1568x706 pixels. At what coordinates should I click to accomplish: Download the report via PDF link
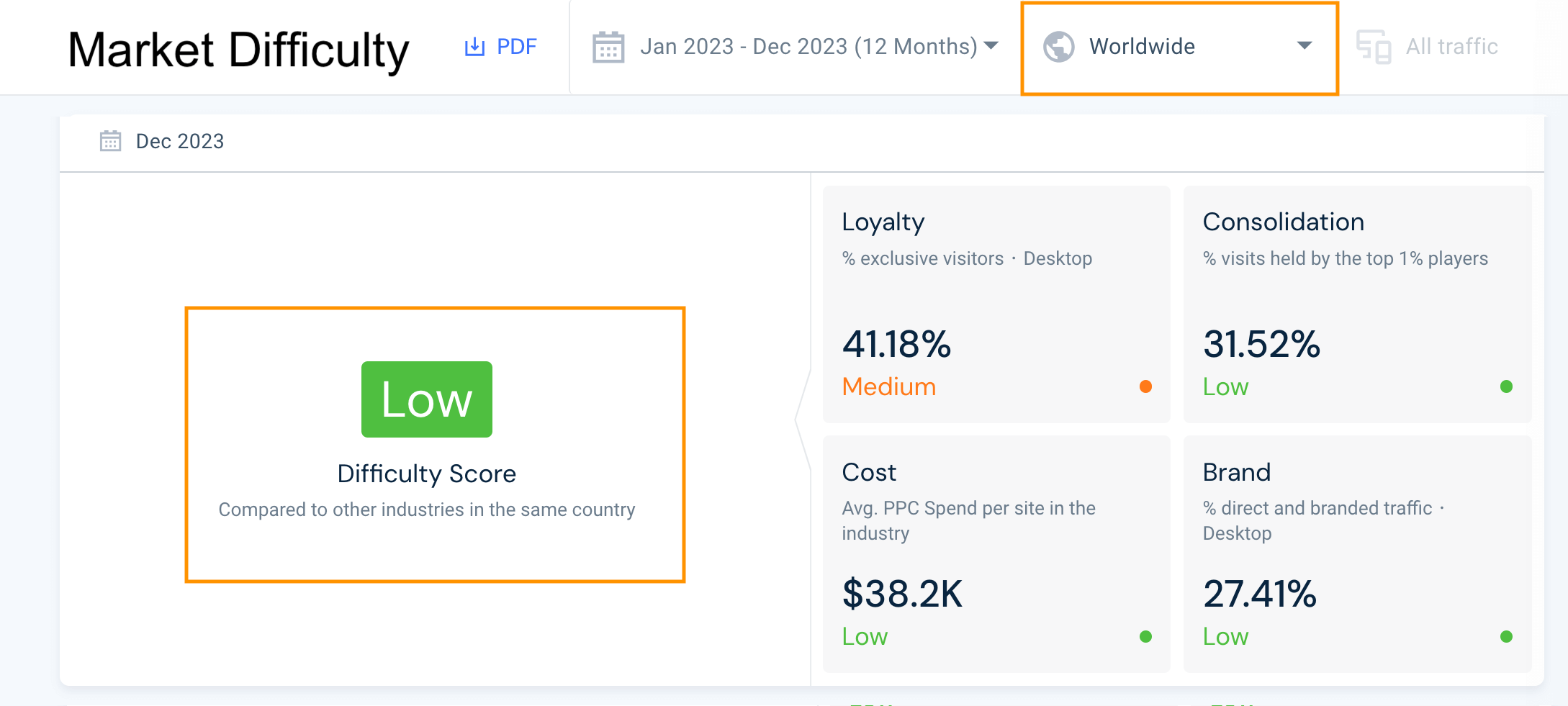tap(516, 47)
